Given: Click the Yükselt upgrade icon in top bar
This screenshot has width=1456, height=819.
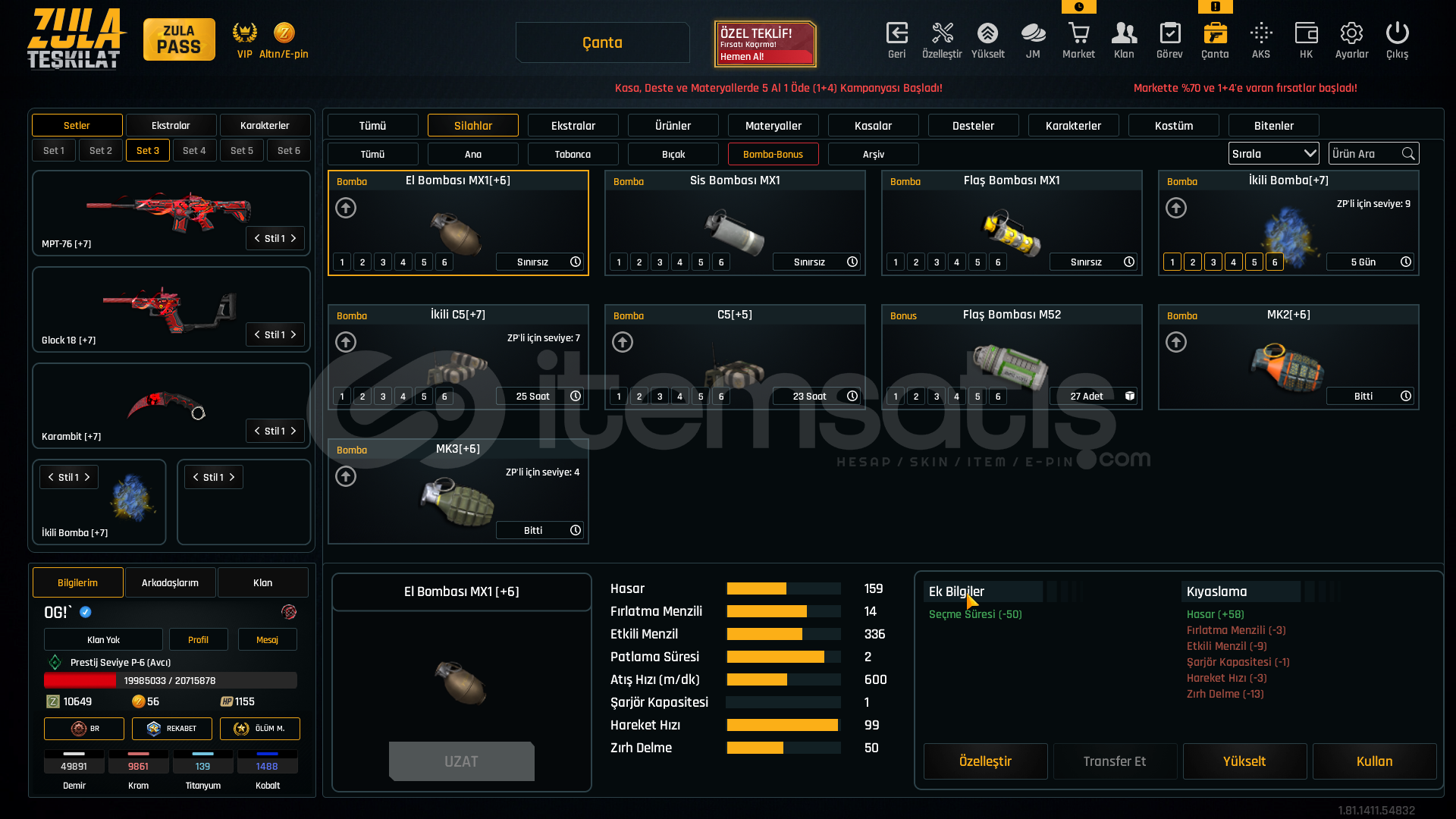Looking at the screenshot, I should click(x=987, y=33).
